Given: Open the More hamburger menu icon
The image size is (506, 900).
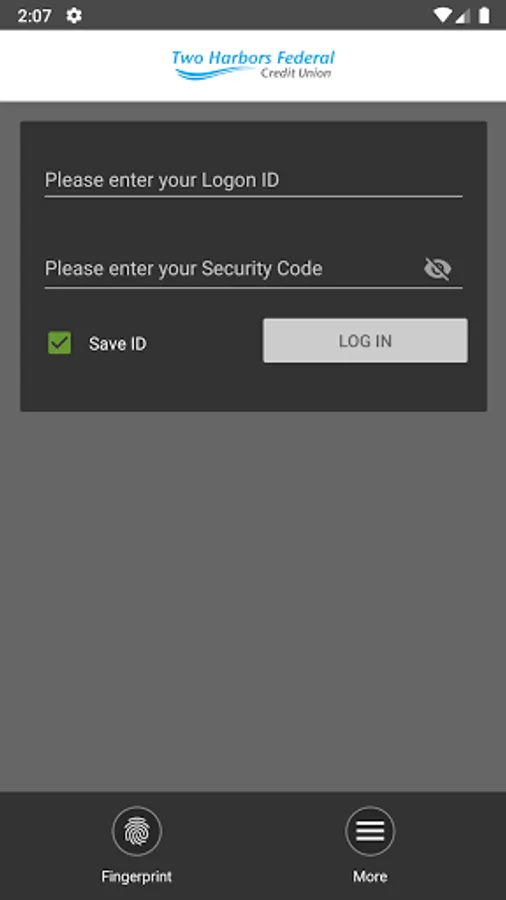Looking at the screenshot, I should (370, 831).
